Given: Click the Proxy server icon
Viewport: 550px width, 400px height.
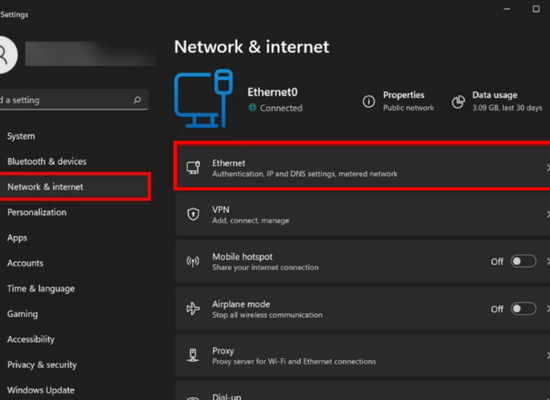Looking at the screenshot, I should [x=193, y=355].
